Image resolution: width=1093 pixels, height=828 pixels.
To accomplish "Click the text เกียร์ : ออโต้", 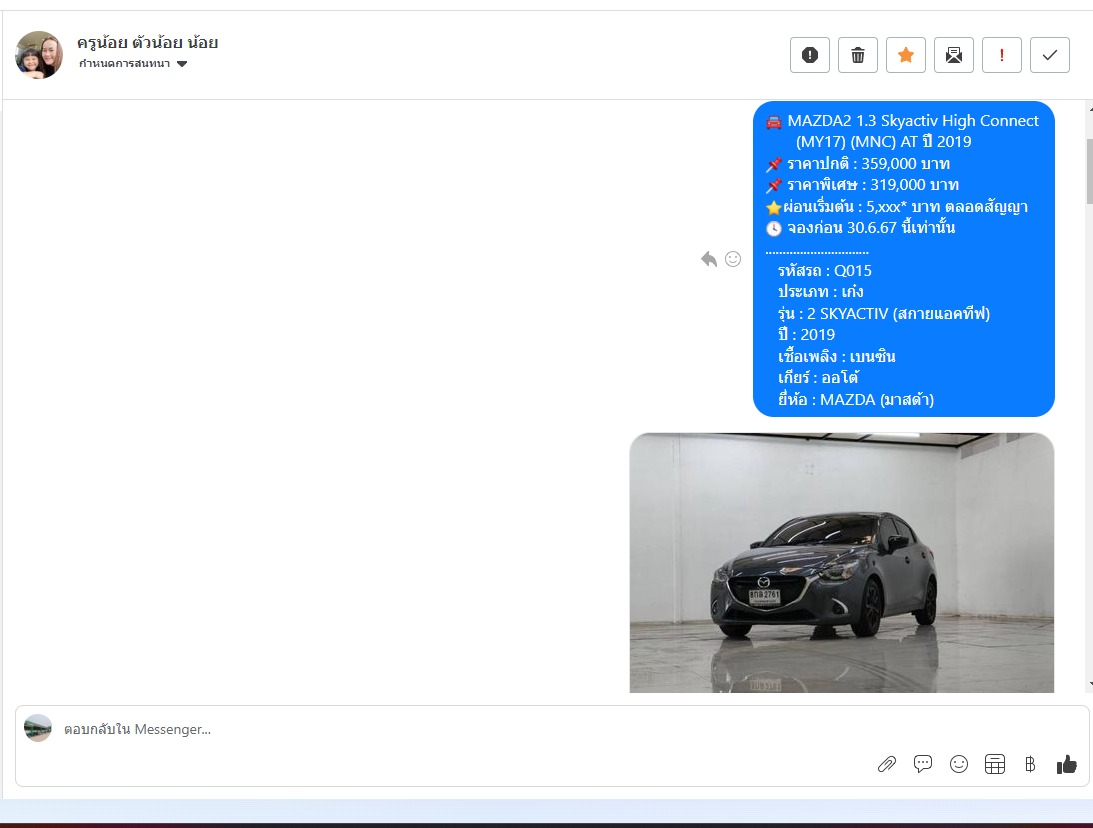I will pyautogui.click(x=818, y=378).
